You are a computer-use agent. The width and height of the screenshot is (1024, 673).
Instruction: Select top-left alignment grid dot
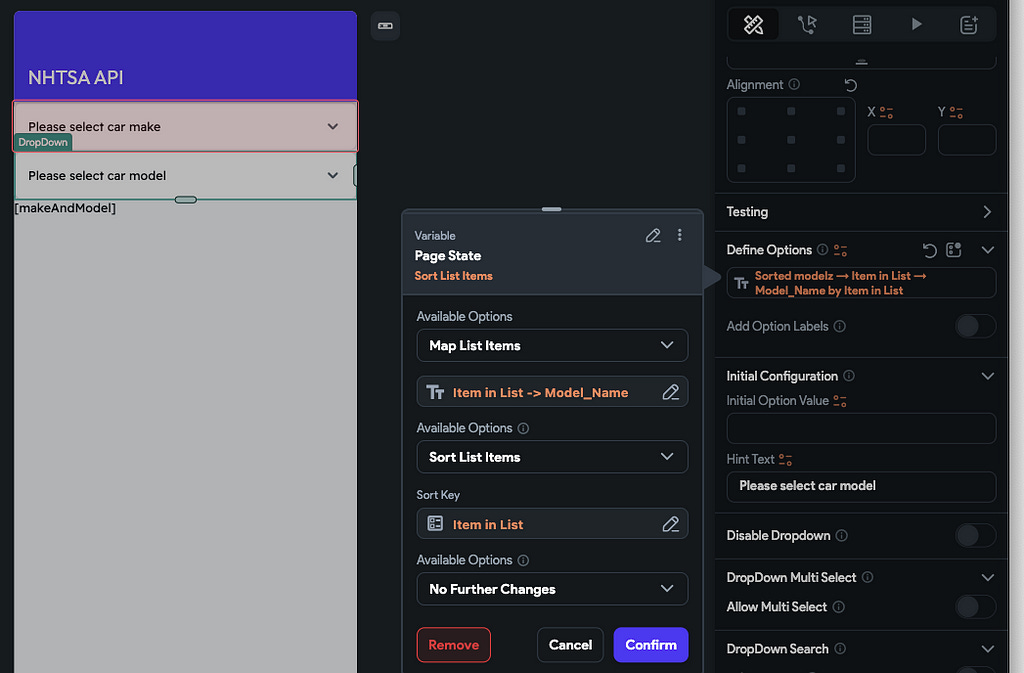[741, 111]
